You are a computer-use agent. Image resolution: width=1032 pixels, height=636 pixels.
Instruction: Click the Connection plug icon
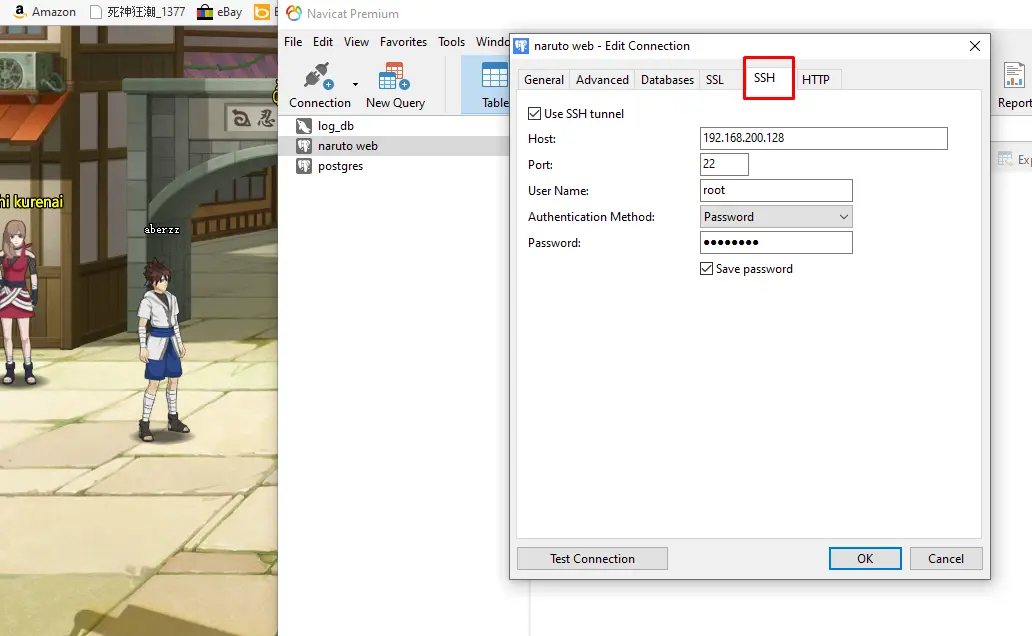point(319,76)
